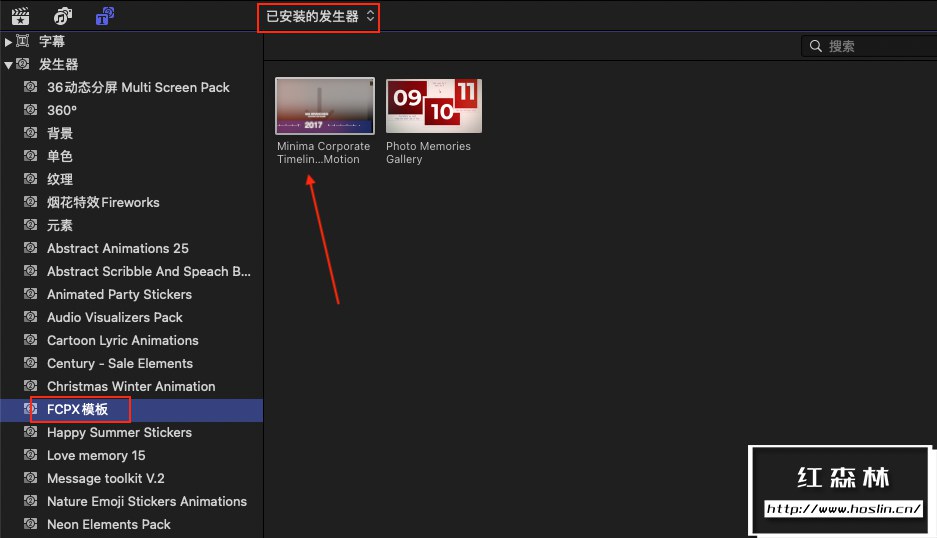The height and width of the screenshot is (538, 937).
Task: Select the 纹理 category
Action: [x=60, y=179]
